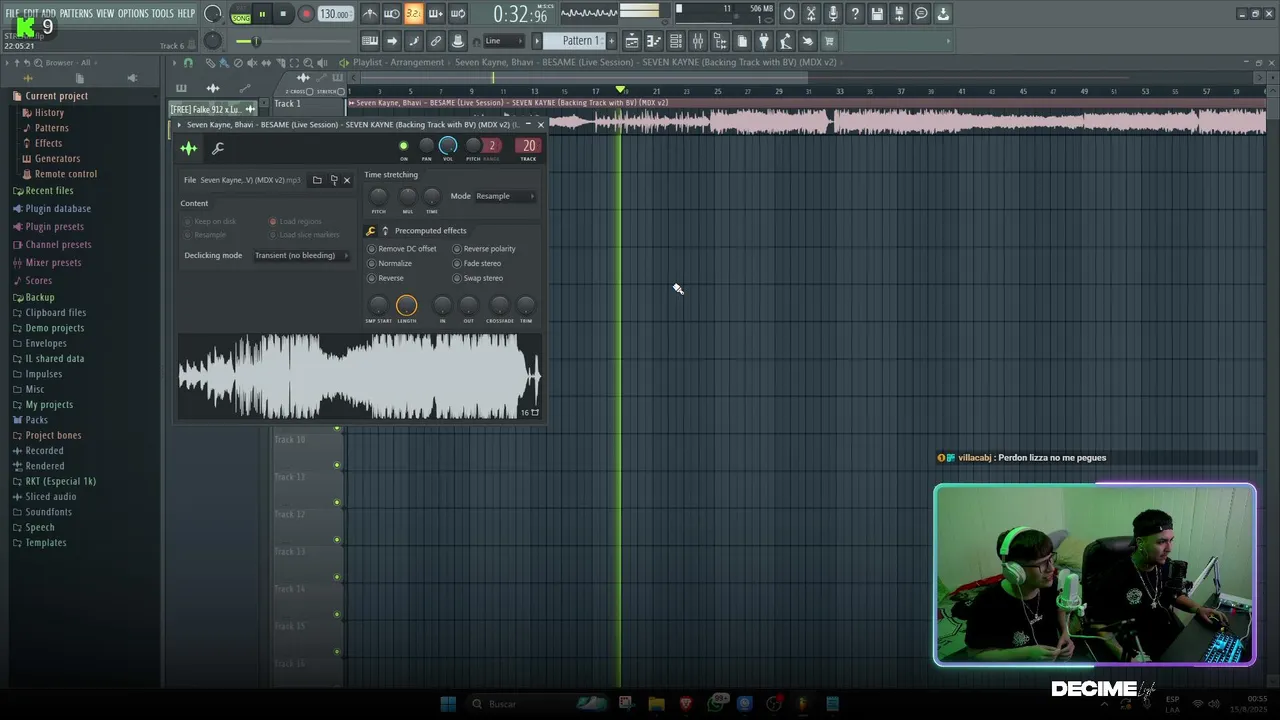Click the save new version icon
This screenshot has width=1280, height=720.
click(899, 14)
